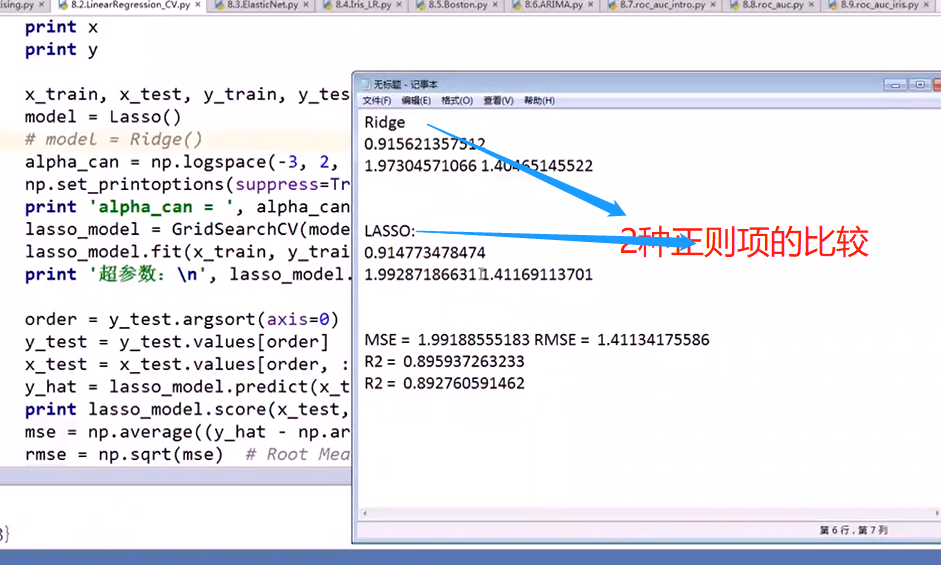
Task: Close the 8.7.roc_auc_intro.py tab
Action: 713,5
